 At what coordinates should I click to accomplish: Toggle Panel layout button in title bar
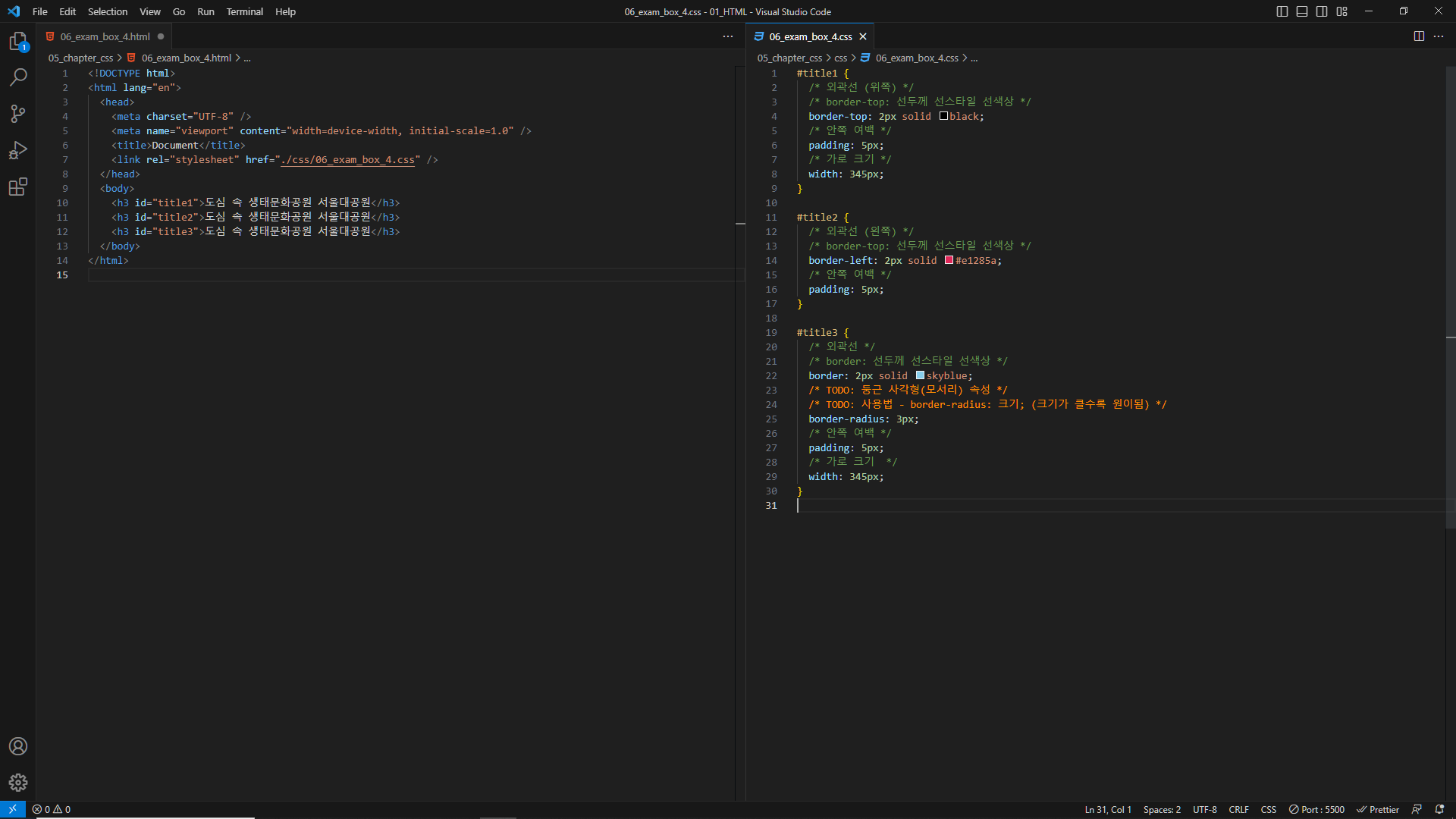(1302, 11)
